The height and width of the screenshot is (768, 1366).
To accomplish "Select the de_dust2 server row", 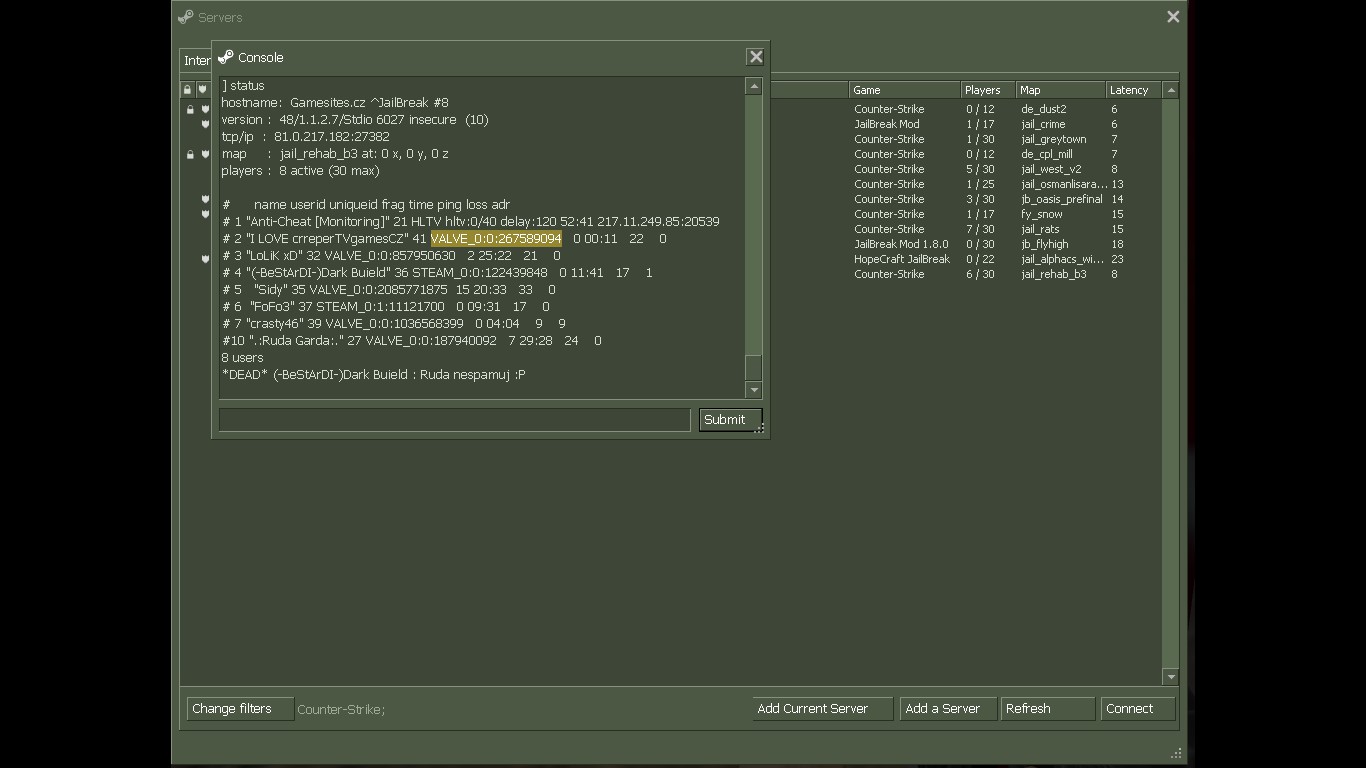I will tap(671, 109).
